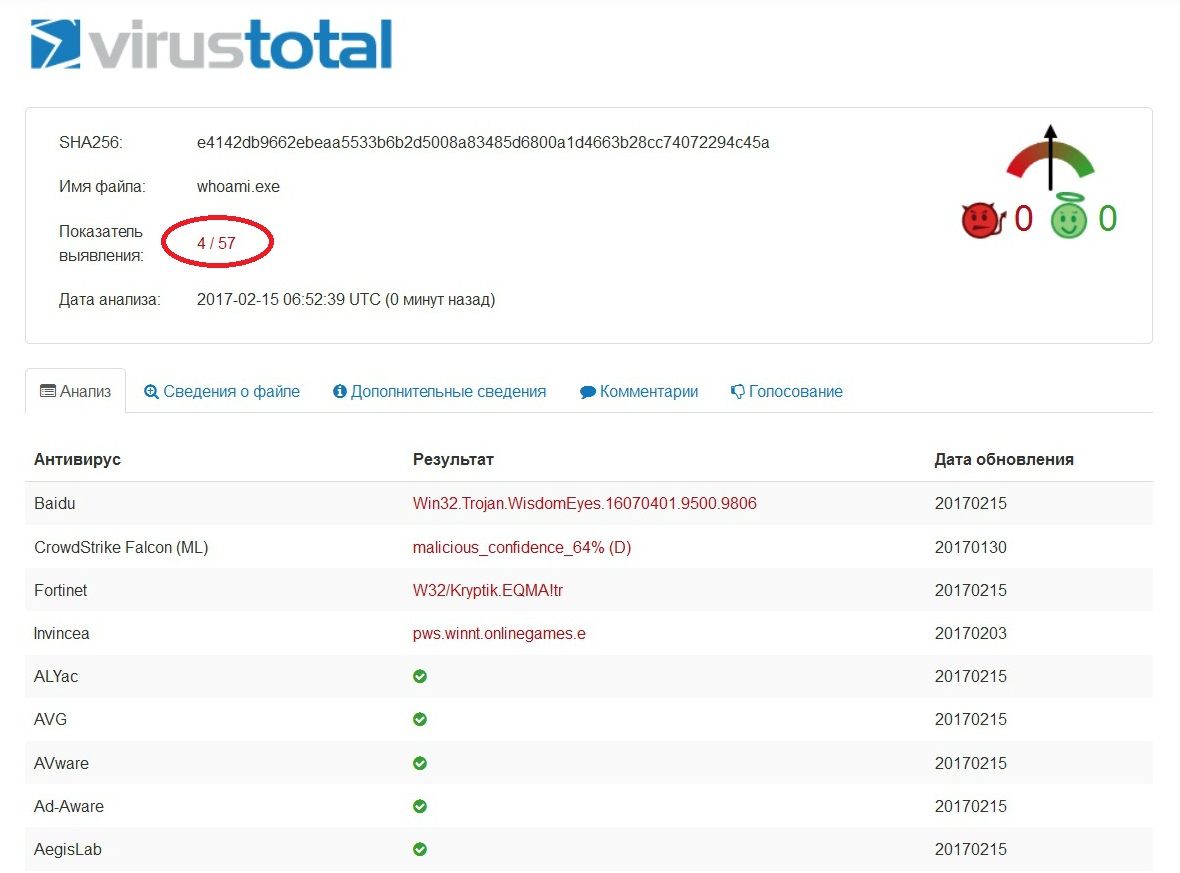Screen dimensions: 1180x873
Task: Click the red malicious vote count 0
Action: coord(1023,219)
